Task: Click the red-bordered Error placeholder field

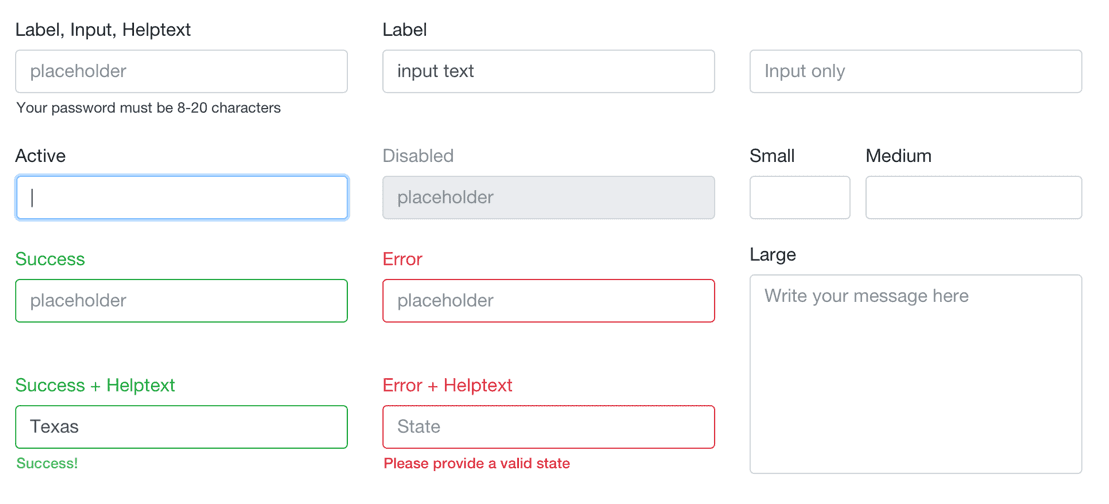Action: tap(548, 300)
